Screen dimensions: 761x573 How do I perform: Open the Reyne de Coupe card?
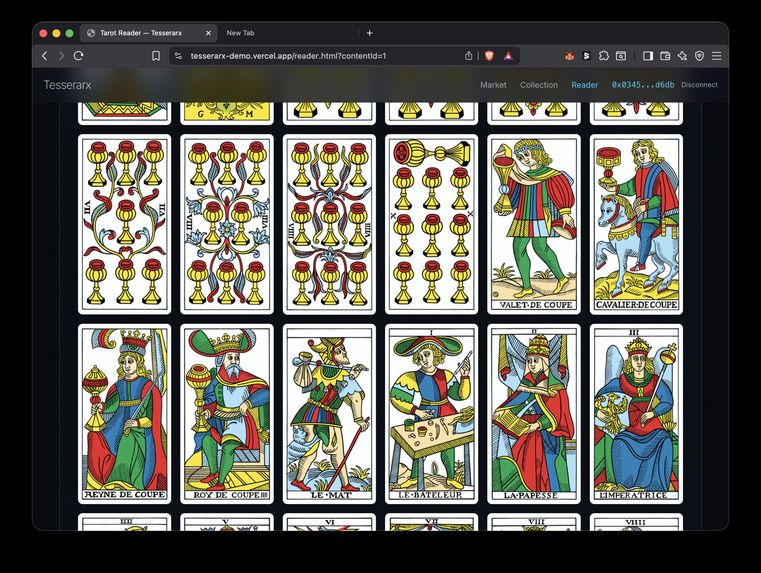click(125, 414)
